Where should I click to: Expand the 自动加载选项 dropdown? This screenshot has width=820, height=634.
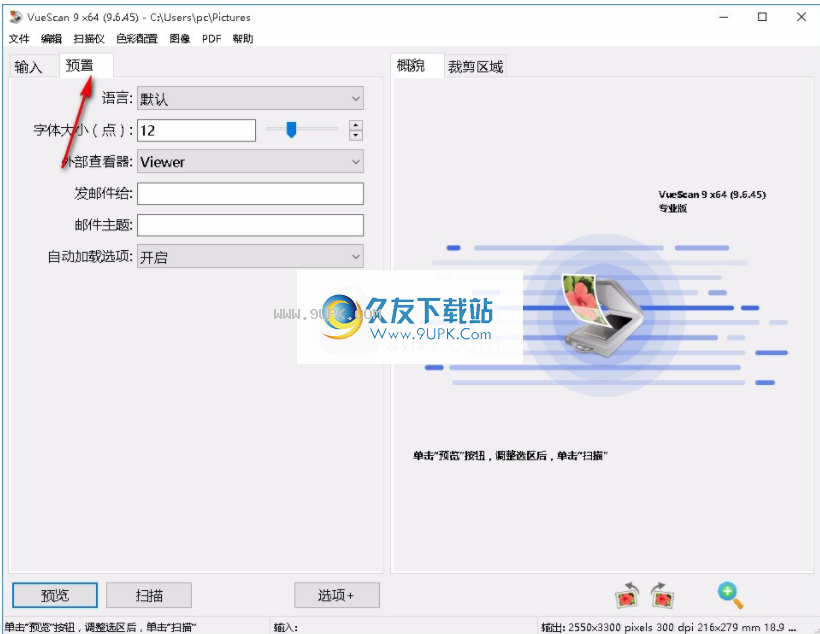click(250, 256)
